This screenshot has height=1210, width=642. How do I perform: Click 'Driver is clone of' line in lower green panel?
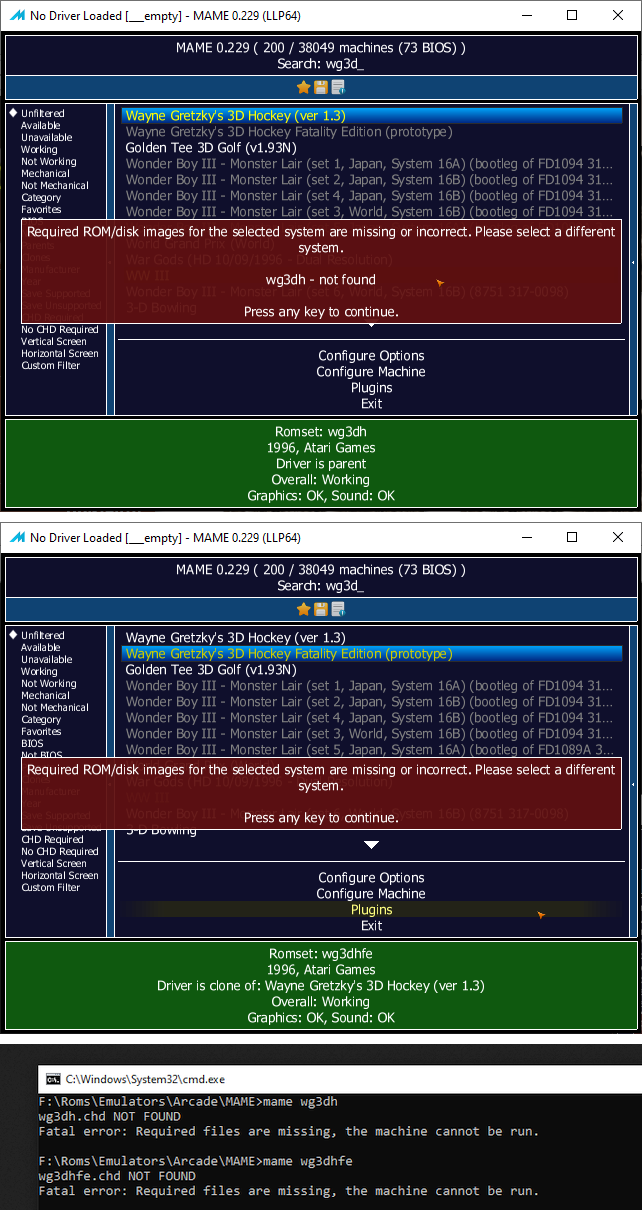coord(321,985)
